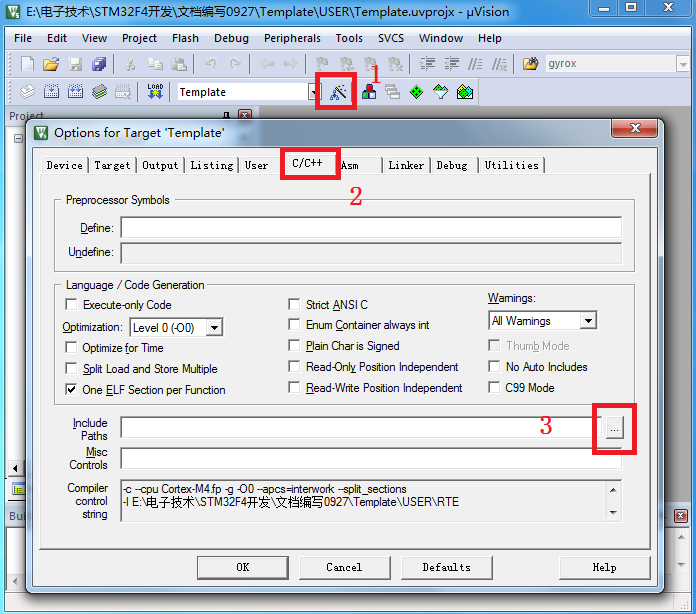Open the Peripherals menu
This screenshot has width=696, height=614.
point(292,38)
